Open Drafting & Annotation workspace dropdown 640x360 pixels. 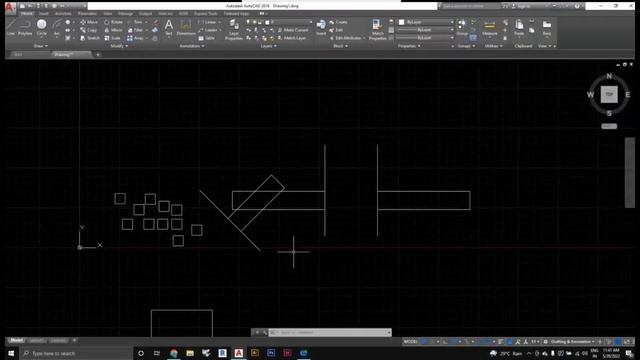pos(573,342)
